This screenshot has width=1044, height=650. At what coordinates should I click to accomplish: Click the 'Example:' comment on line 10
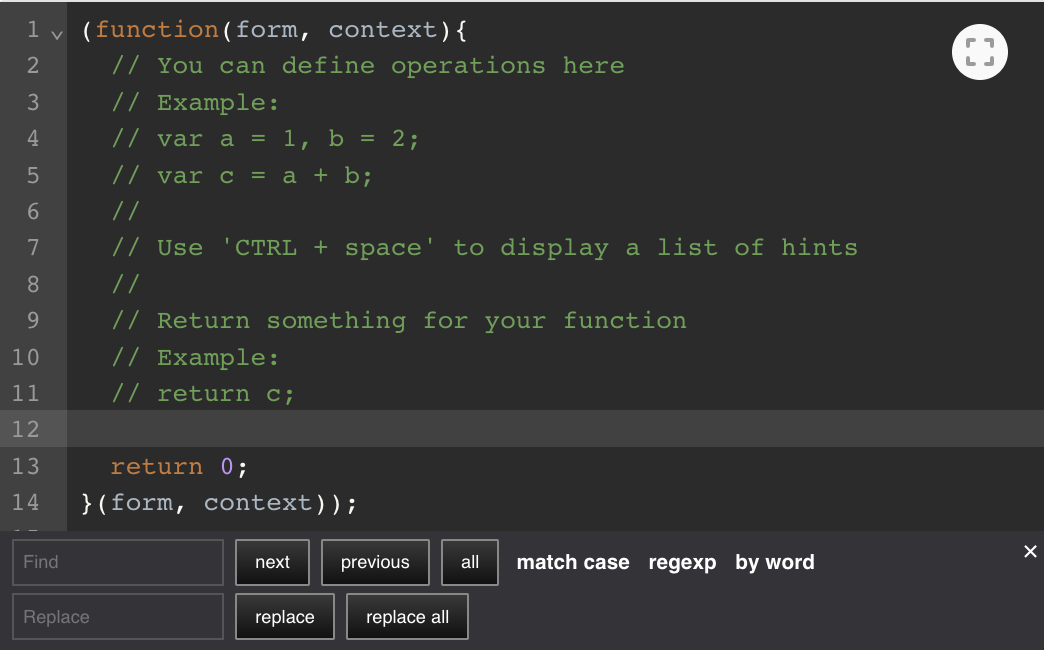195,358
